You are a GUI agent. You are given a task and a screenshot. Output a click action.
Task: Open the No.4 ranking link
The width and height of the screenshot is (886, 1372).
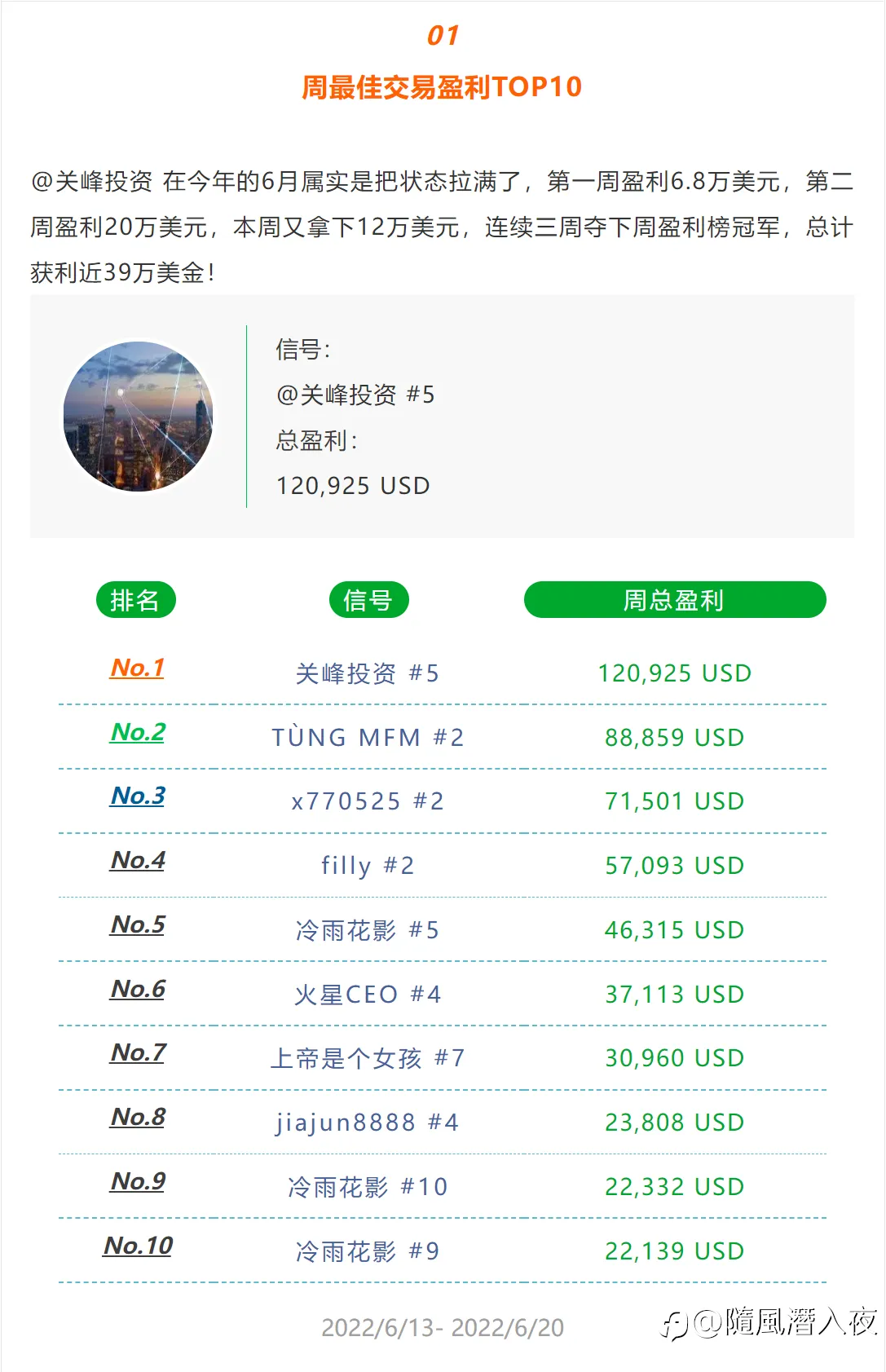coord(138,860)
